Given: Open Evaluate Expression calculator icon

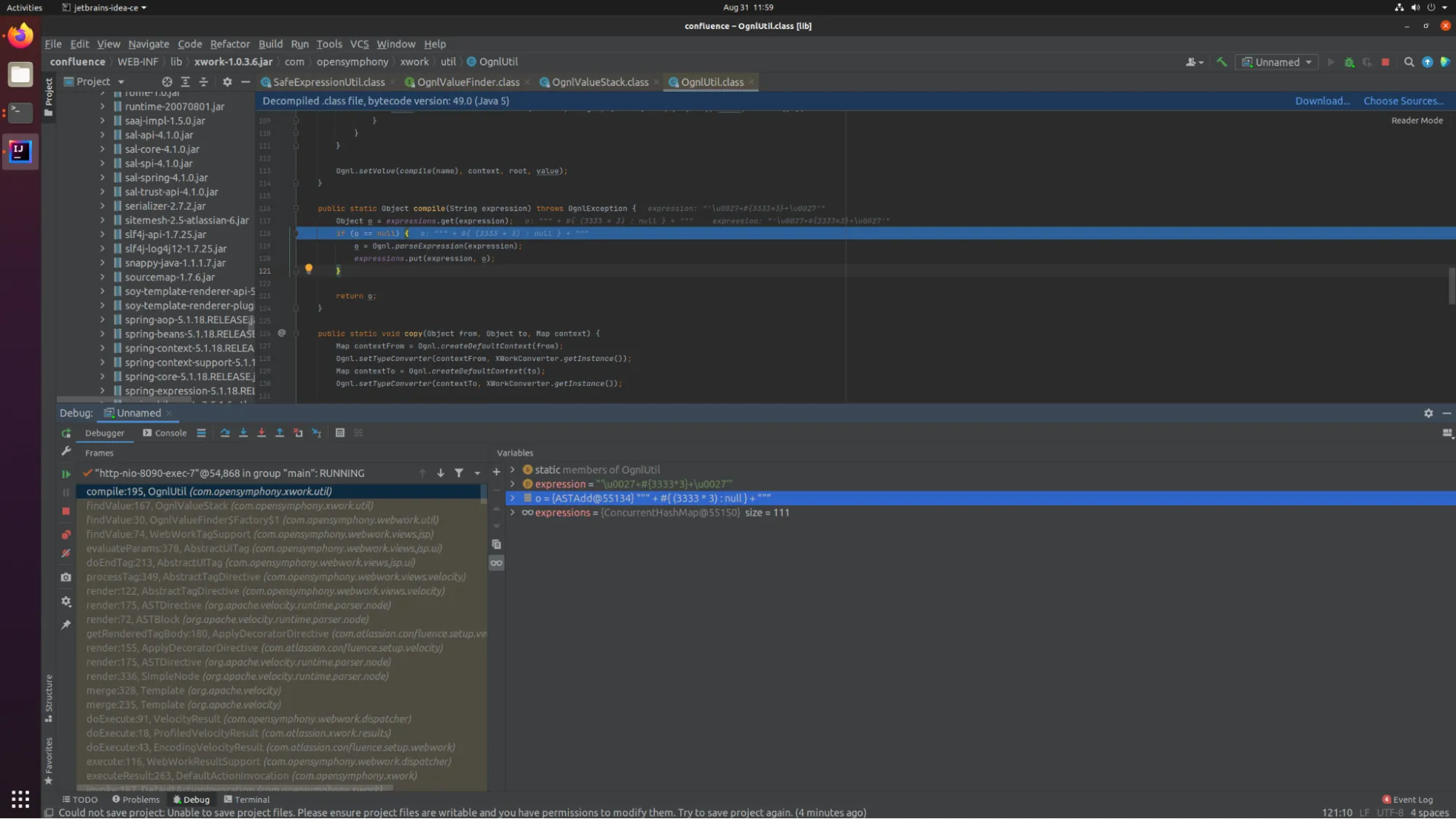Looking at the screenshot, I should coord(339,432).
